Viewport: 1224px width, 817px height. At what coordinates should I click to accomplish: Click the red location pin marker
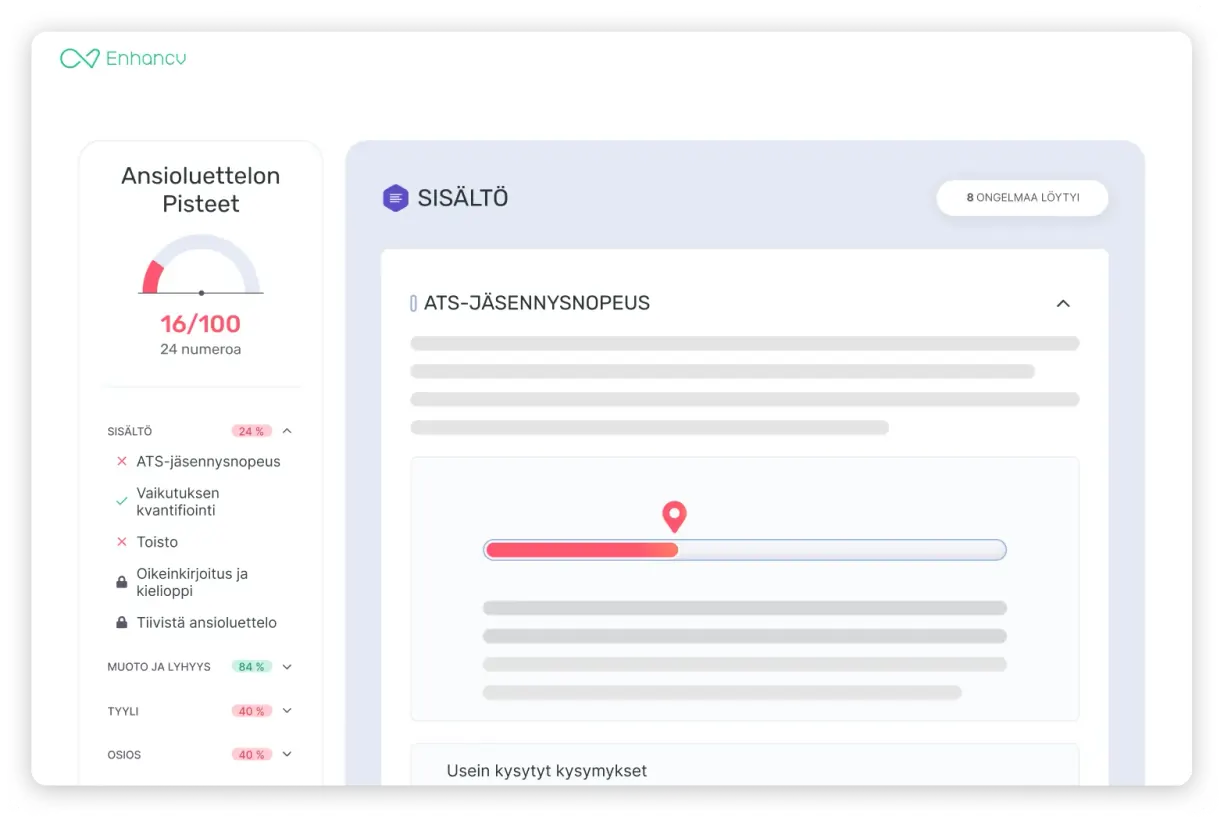pos(675,517)
